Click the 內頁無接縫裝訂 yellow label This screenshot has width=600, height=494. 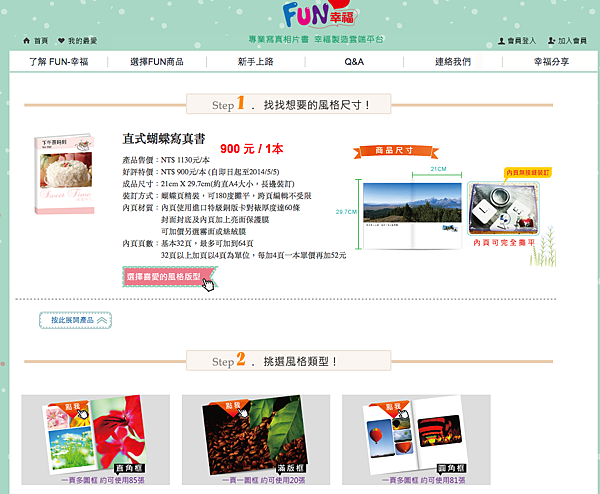click(x=528, y=173)
